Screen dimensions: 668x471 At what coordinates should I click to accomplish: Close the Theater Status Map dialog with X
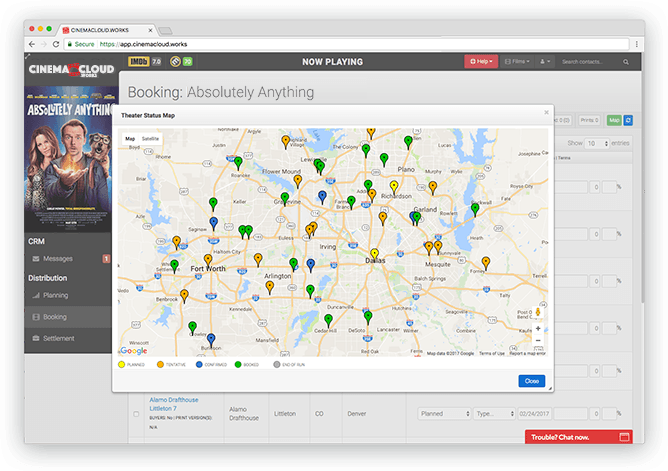pyautogui.click(x=546, y=111)
